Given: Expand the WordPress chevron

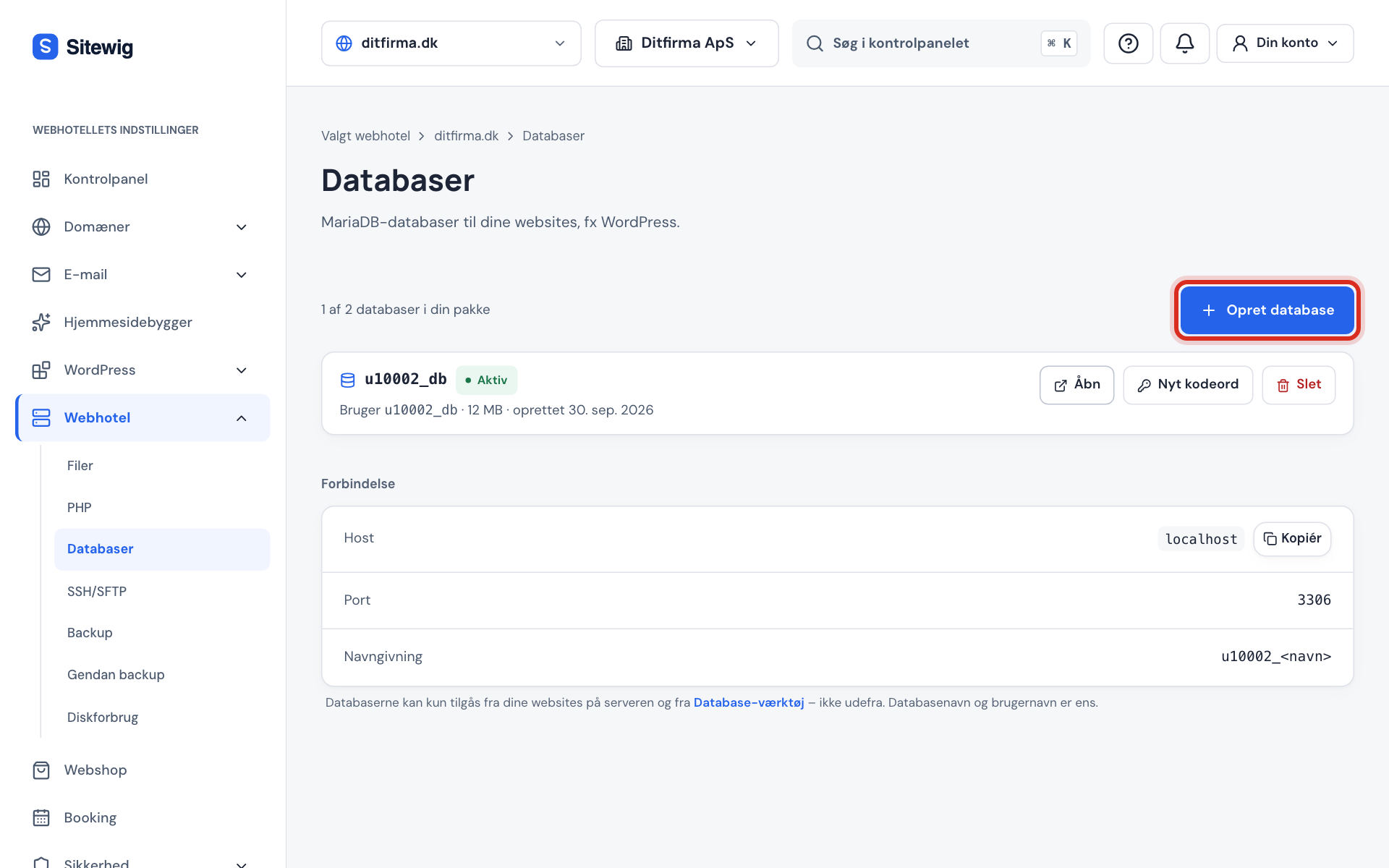Looking at the screenshot, I should [x=242, y=370].
